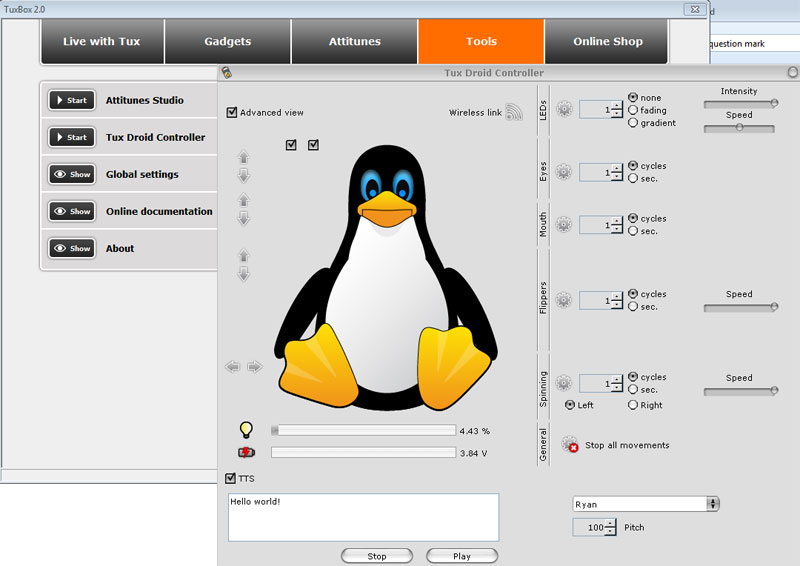Click the middle up arrow beside Tux

(x=244, y=200)
